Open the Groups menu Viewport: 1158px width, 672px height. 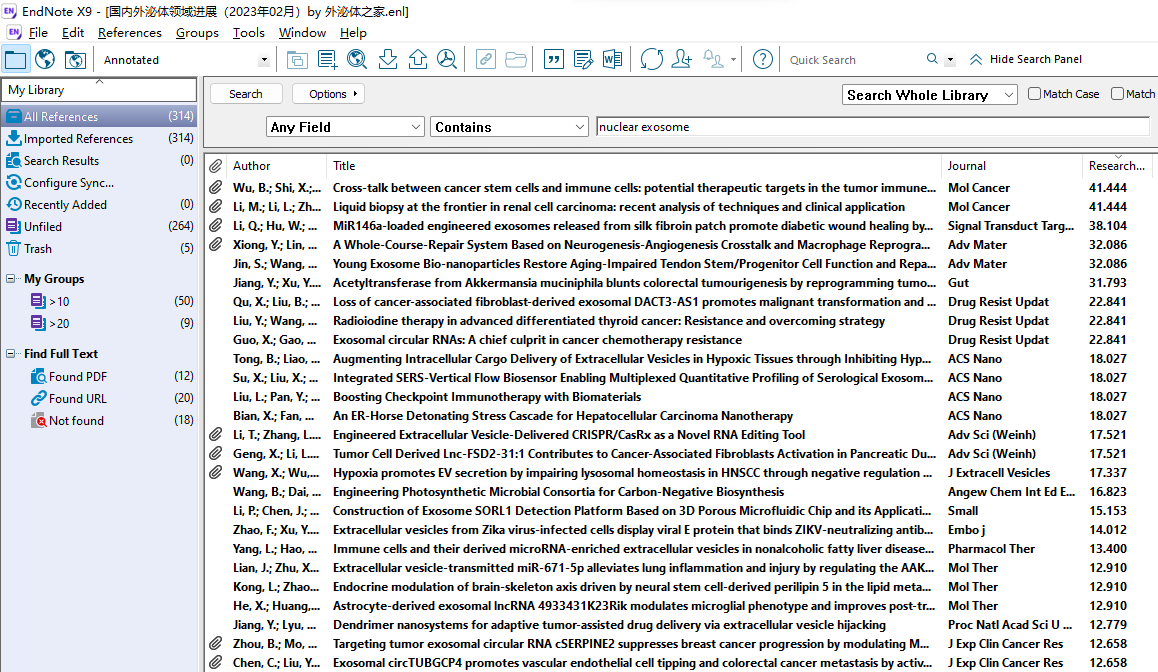(x=197, y=32)
